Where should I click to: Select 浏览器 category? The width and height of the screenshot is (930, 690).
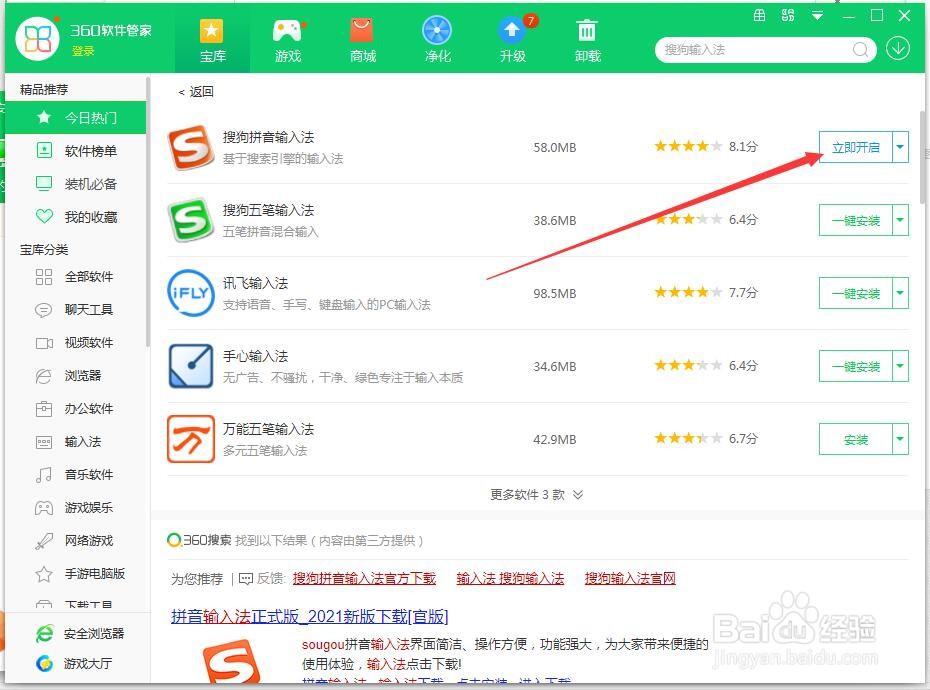point(75,376)
